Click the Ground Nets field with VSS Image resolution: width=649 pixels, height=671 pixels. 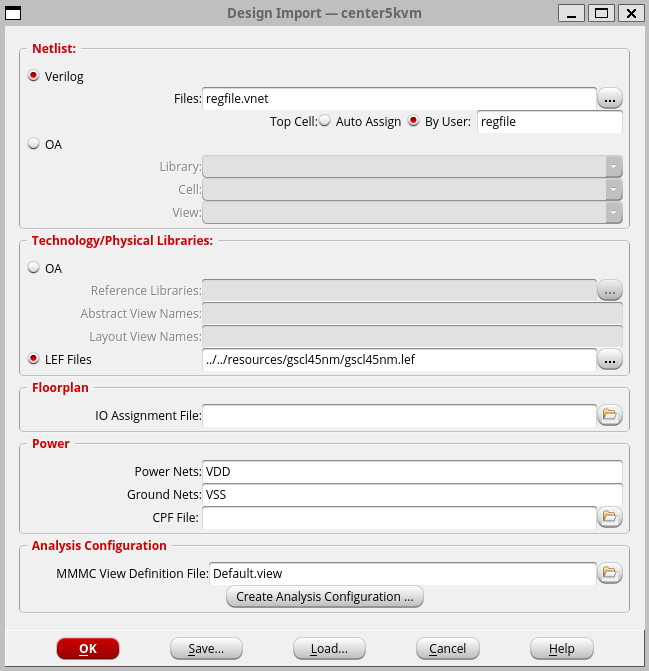[x=412, y=495]
